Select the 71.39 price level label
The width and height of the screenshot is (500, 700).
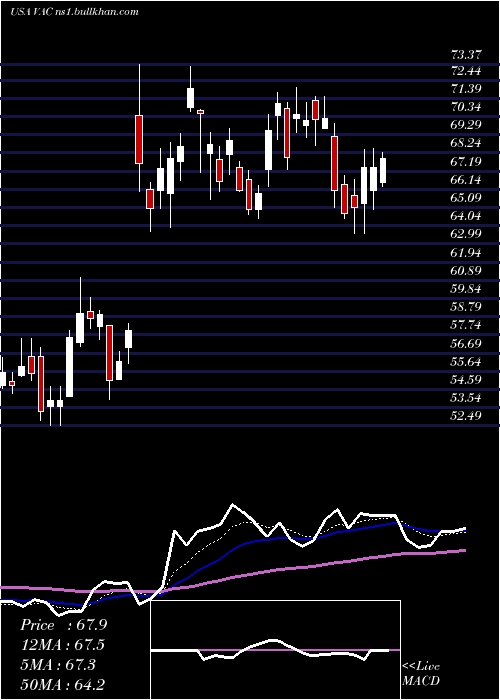[466, 89]
